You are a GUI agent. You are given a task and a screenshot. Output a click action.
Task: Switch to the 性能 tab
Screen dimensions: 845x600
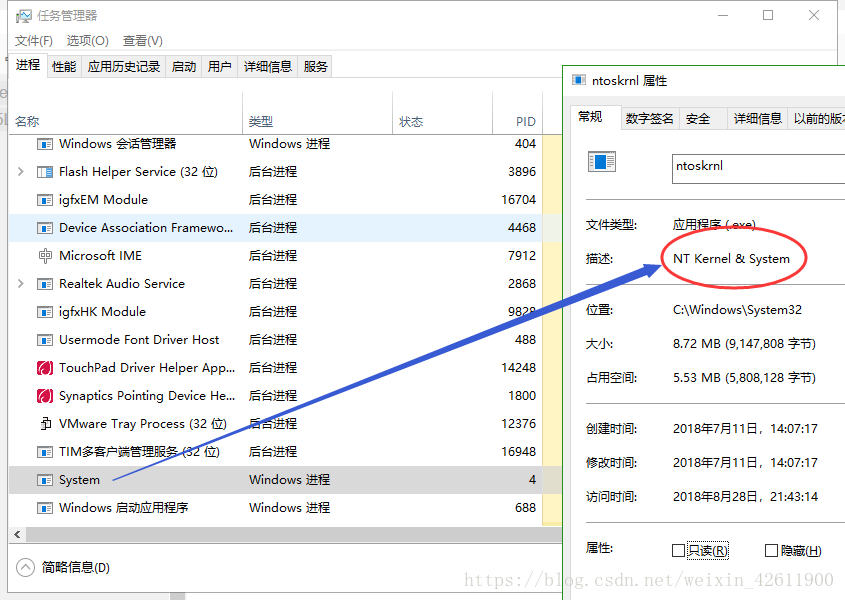64,67
